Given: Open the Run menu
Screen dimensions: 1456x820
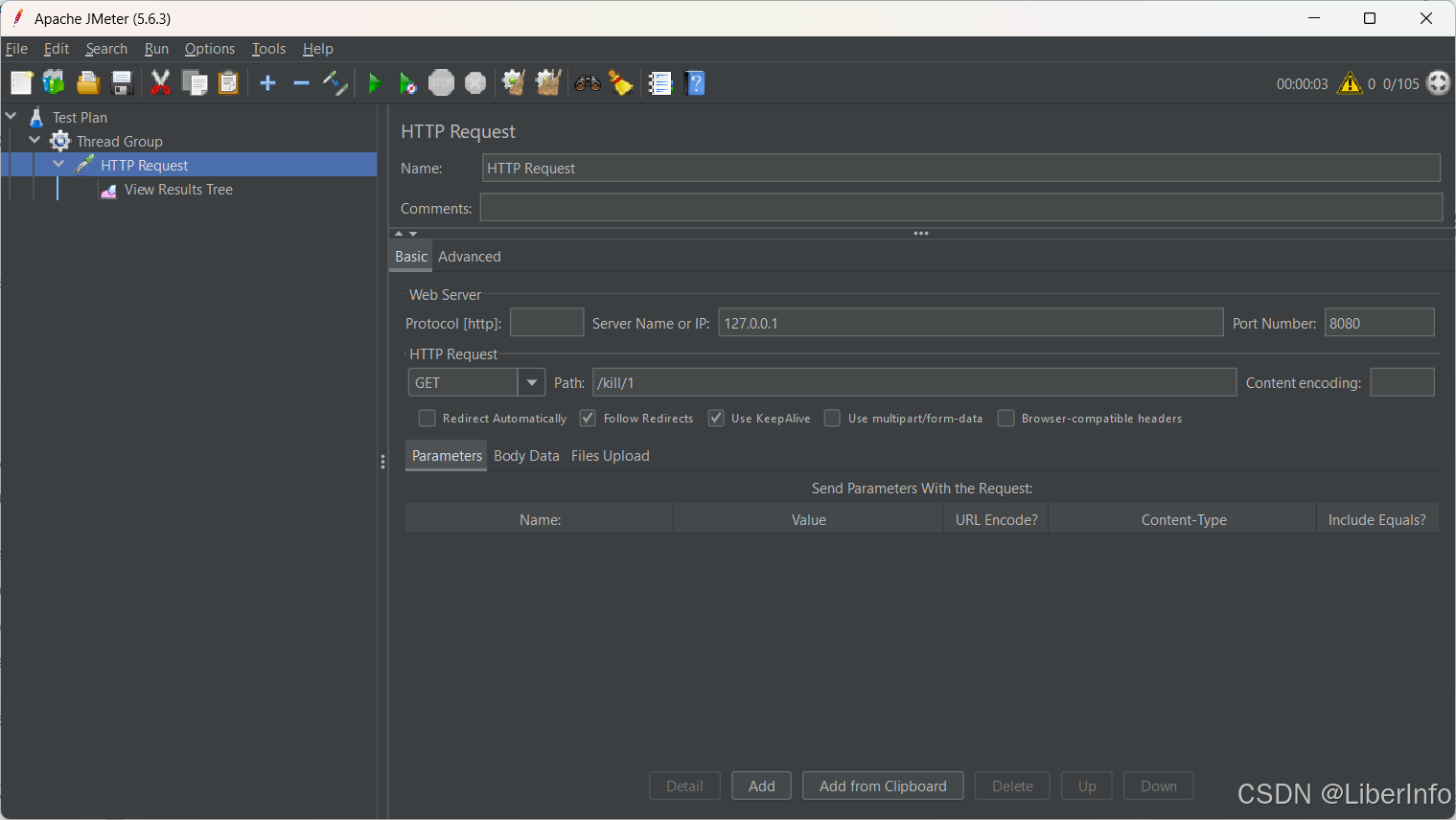Looking at the screenshot, I should coord(156,49).
